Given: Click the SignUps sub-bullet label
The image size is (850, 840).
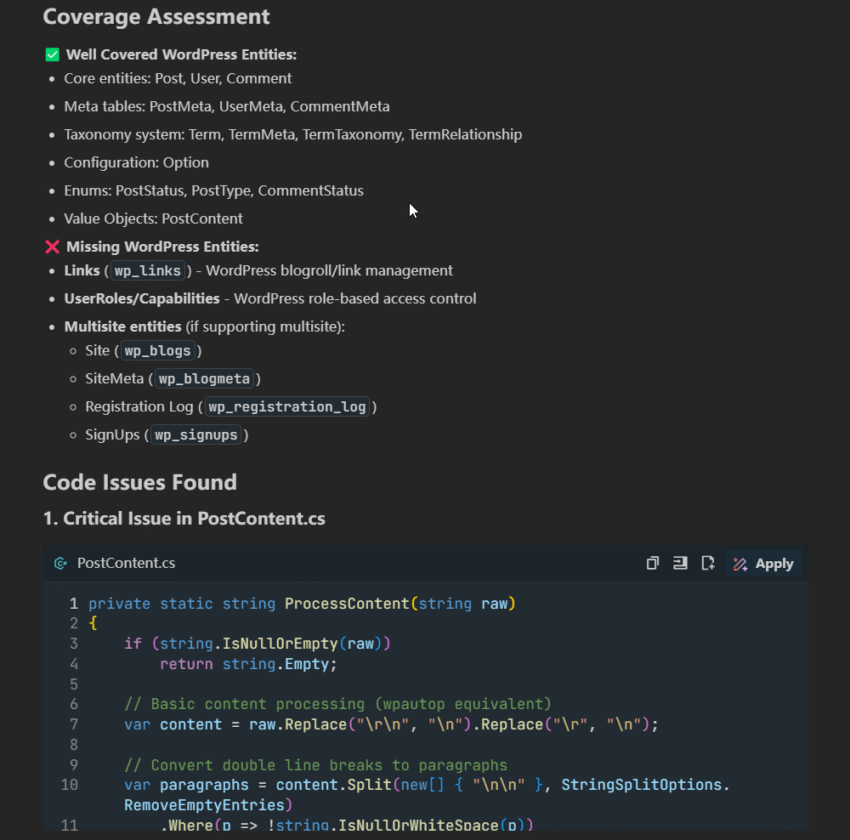Looking at the screenshot, I should 112,435.
